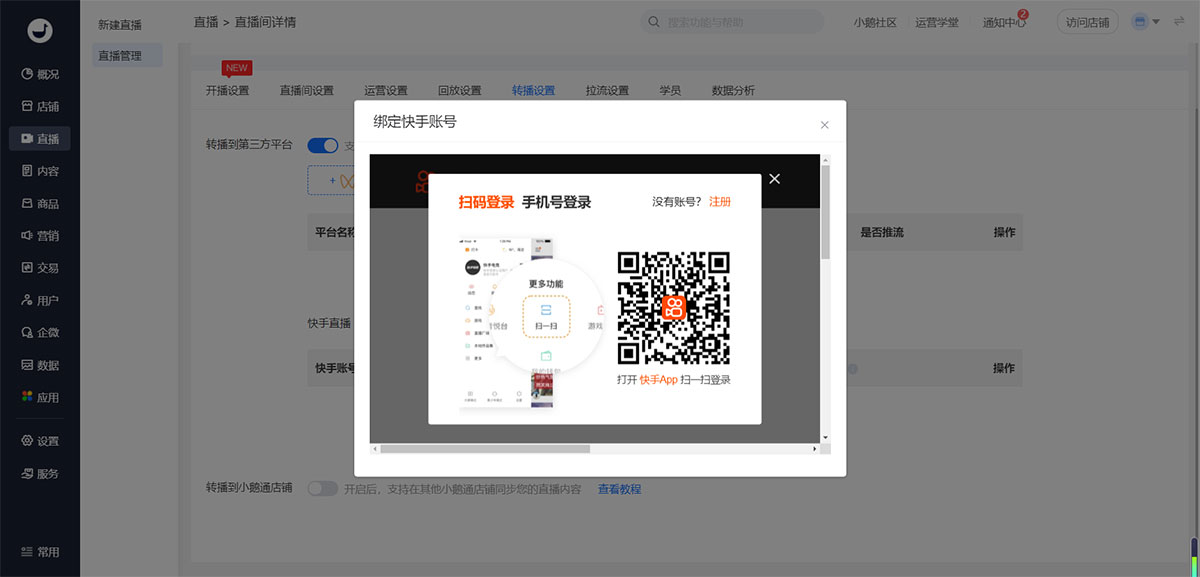Select the 扫码登录 tab
Screen dimensions: 1200x577
tap(486, 202)
